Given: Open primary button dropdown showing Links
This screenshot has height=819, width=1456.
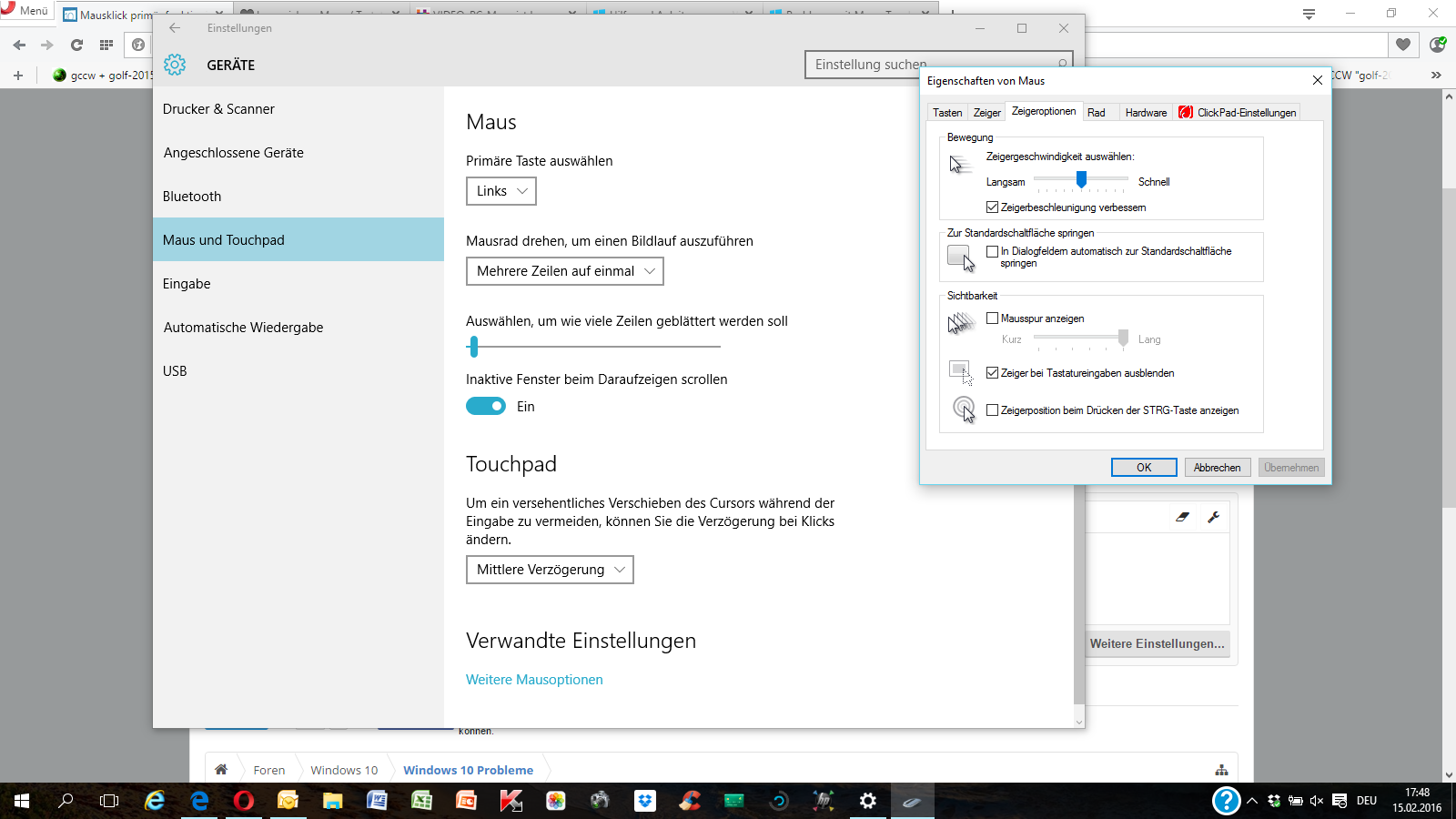Looking at the screenshot, I should point(501,191).
